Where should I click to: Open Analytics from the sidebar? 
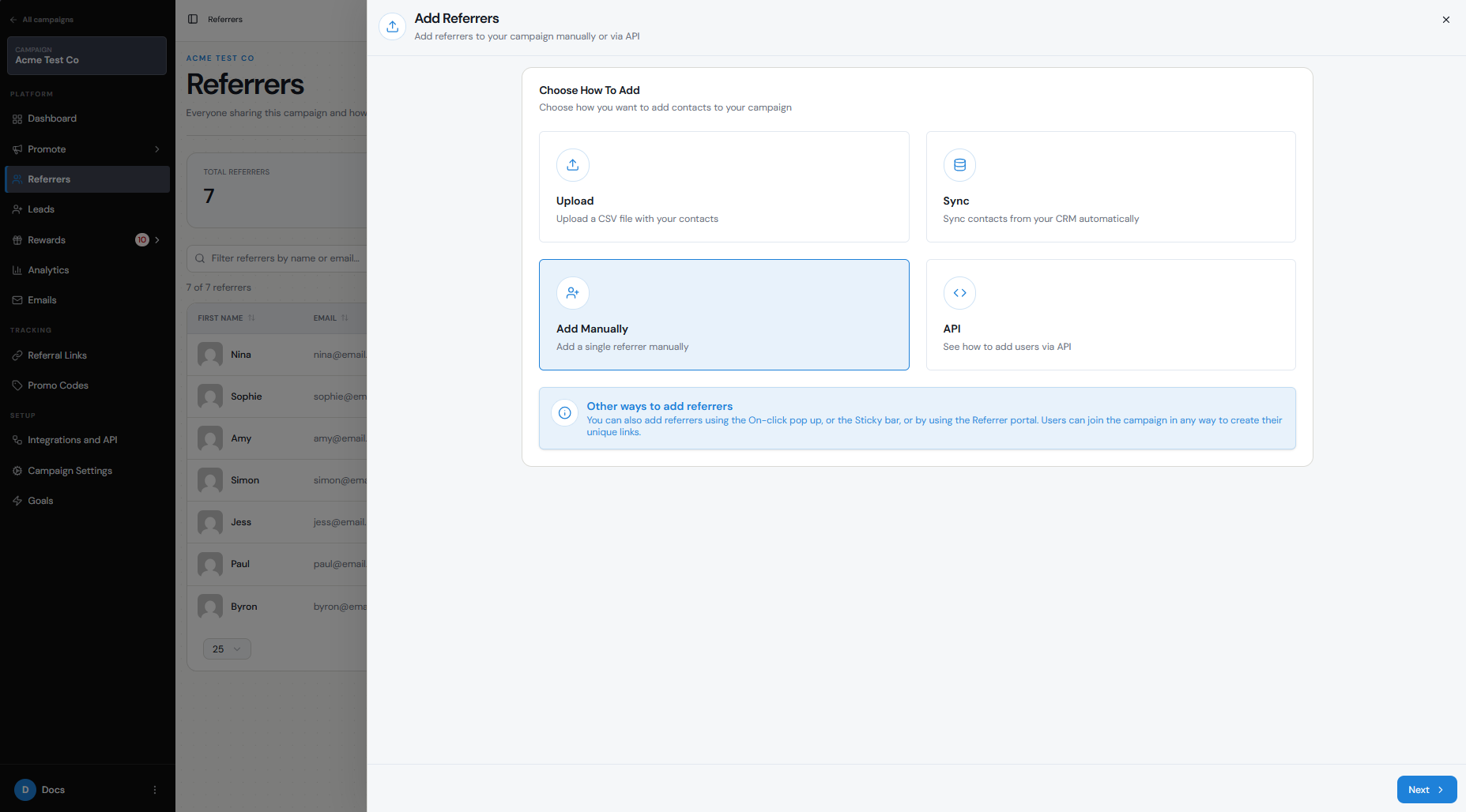pos(87,270)
